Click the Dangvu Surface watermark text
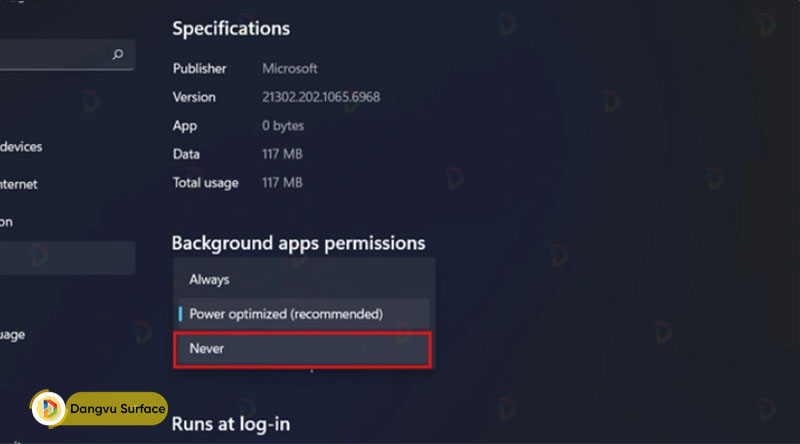 coord(117,409)
